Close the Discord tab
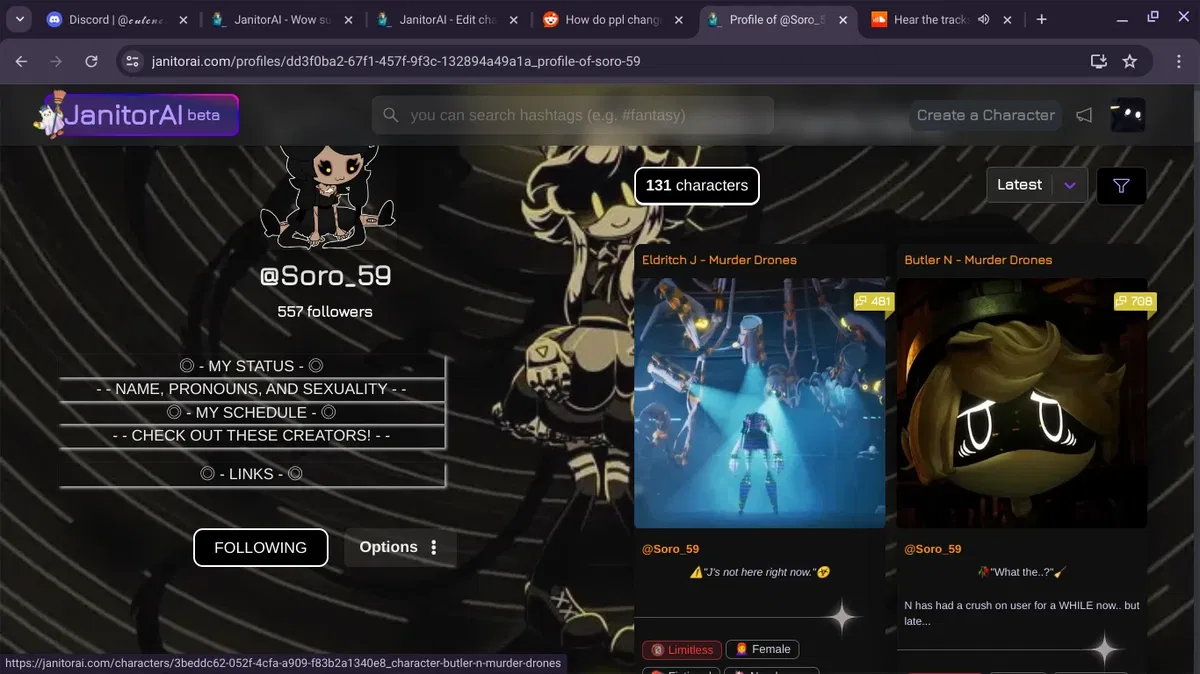 point(182,19)
